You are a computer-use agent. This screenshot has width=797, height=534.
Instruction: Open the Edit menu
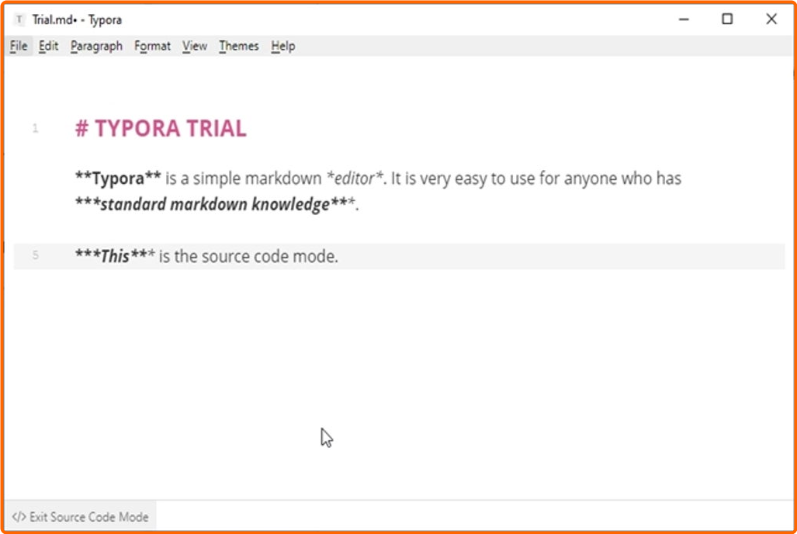pyautogui.click(x=48, y=46)
